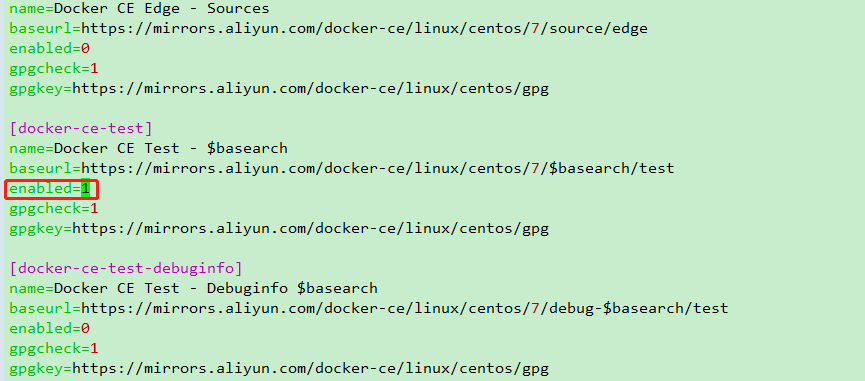
Task: Click the gpgkey URL in the Edge Sources section
Action: (x=311, y=89)
